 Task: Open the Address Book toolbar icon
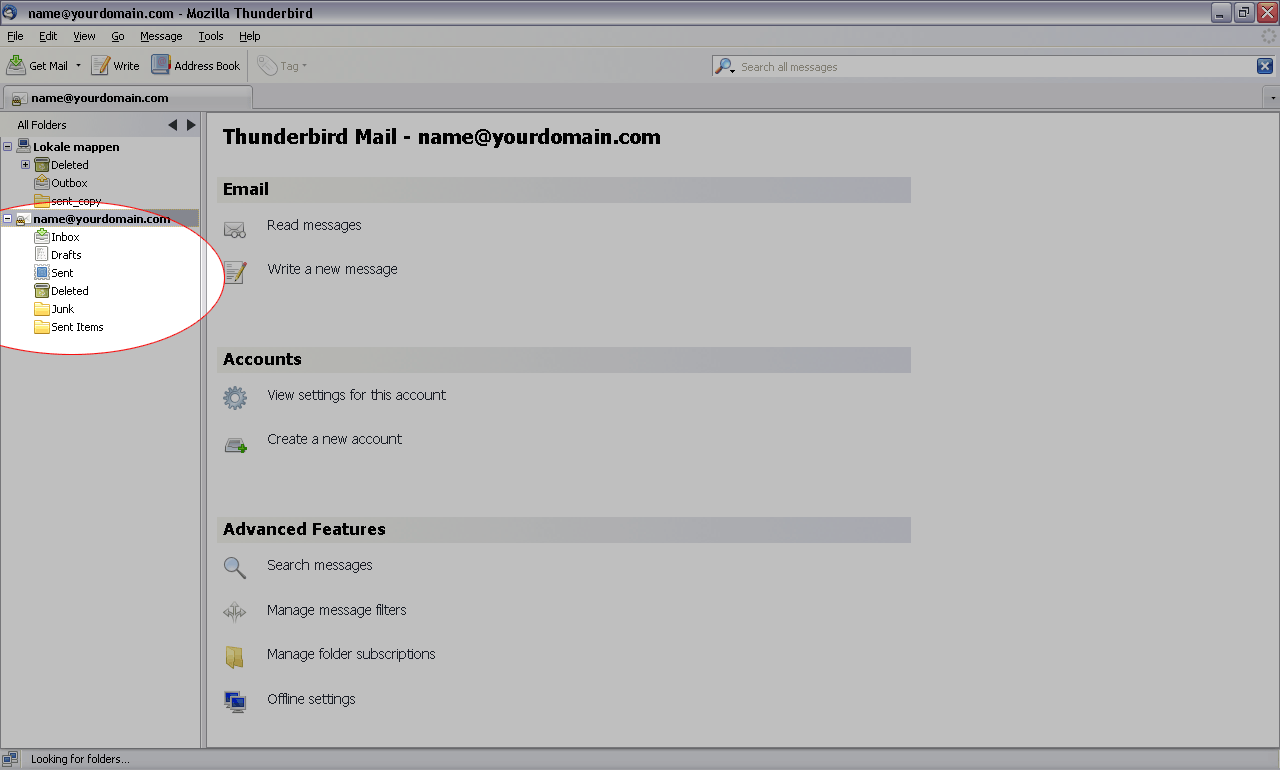click(161, 65)
